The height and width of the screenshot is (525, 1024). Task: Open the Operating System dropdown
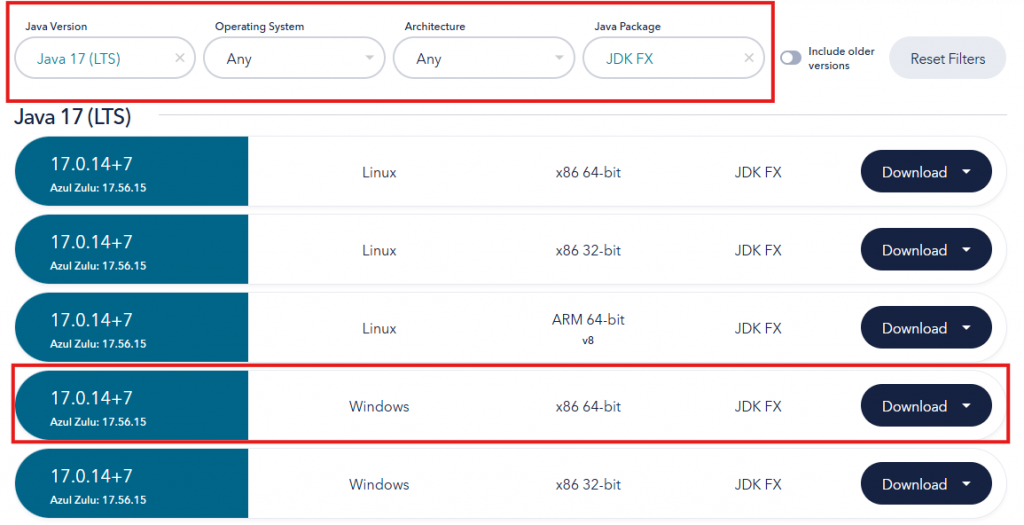pyautogui.click(x=295, y=58)
